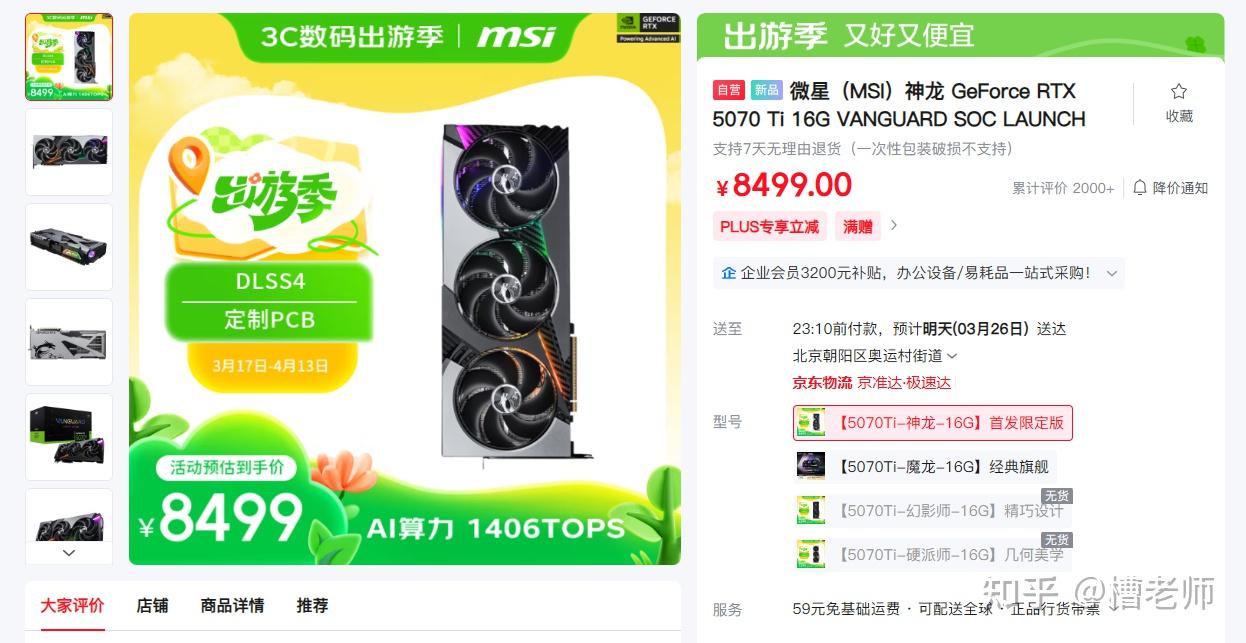
Task: Click the enterprise member icon beside the 3200元 subsidy
Action: click(728, 273)
